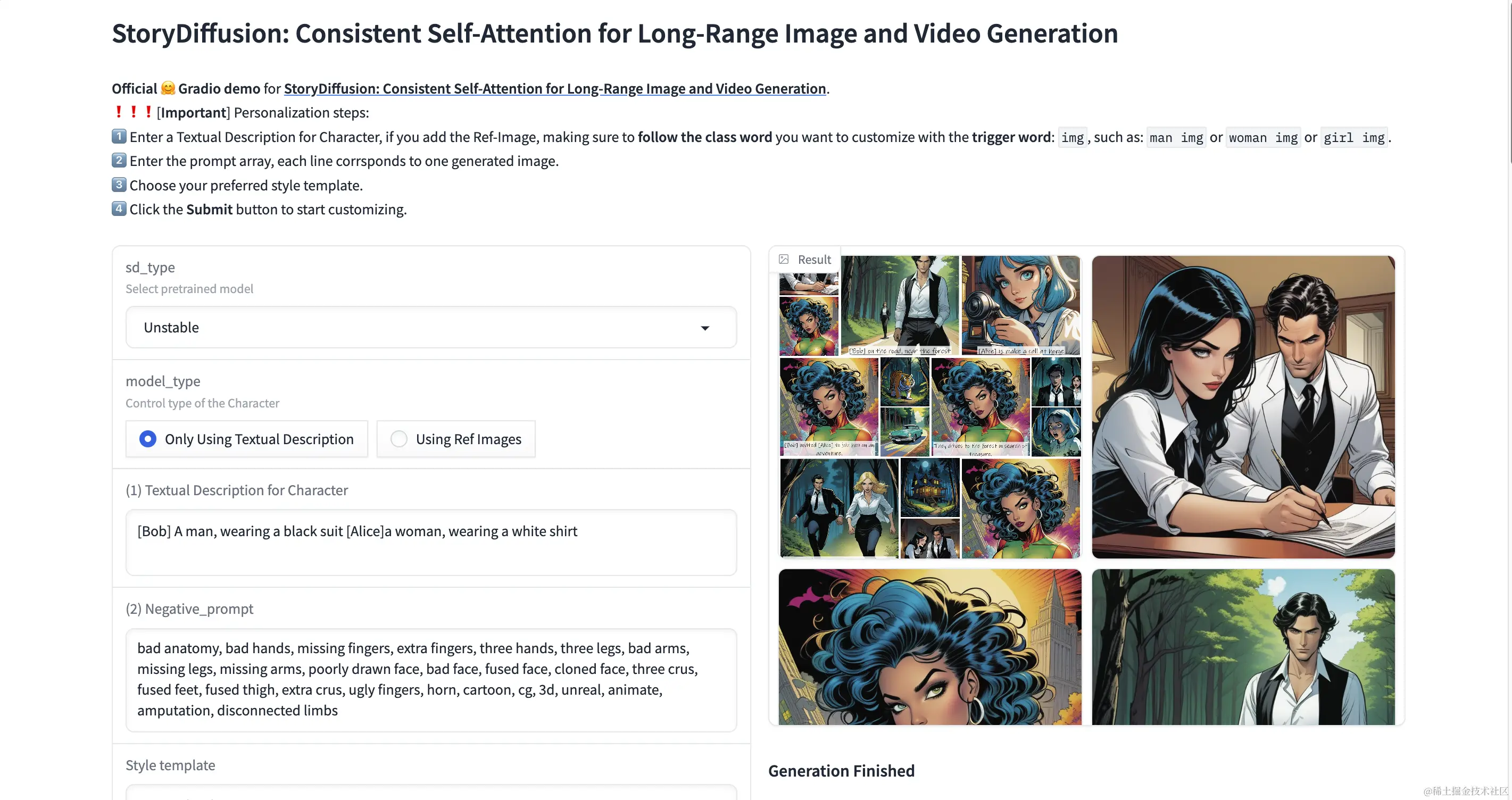Click the 'girl img' code example

pos(1353,137)
